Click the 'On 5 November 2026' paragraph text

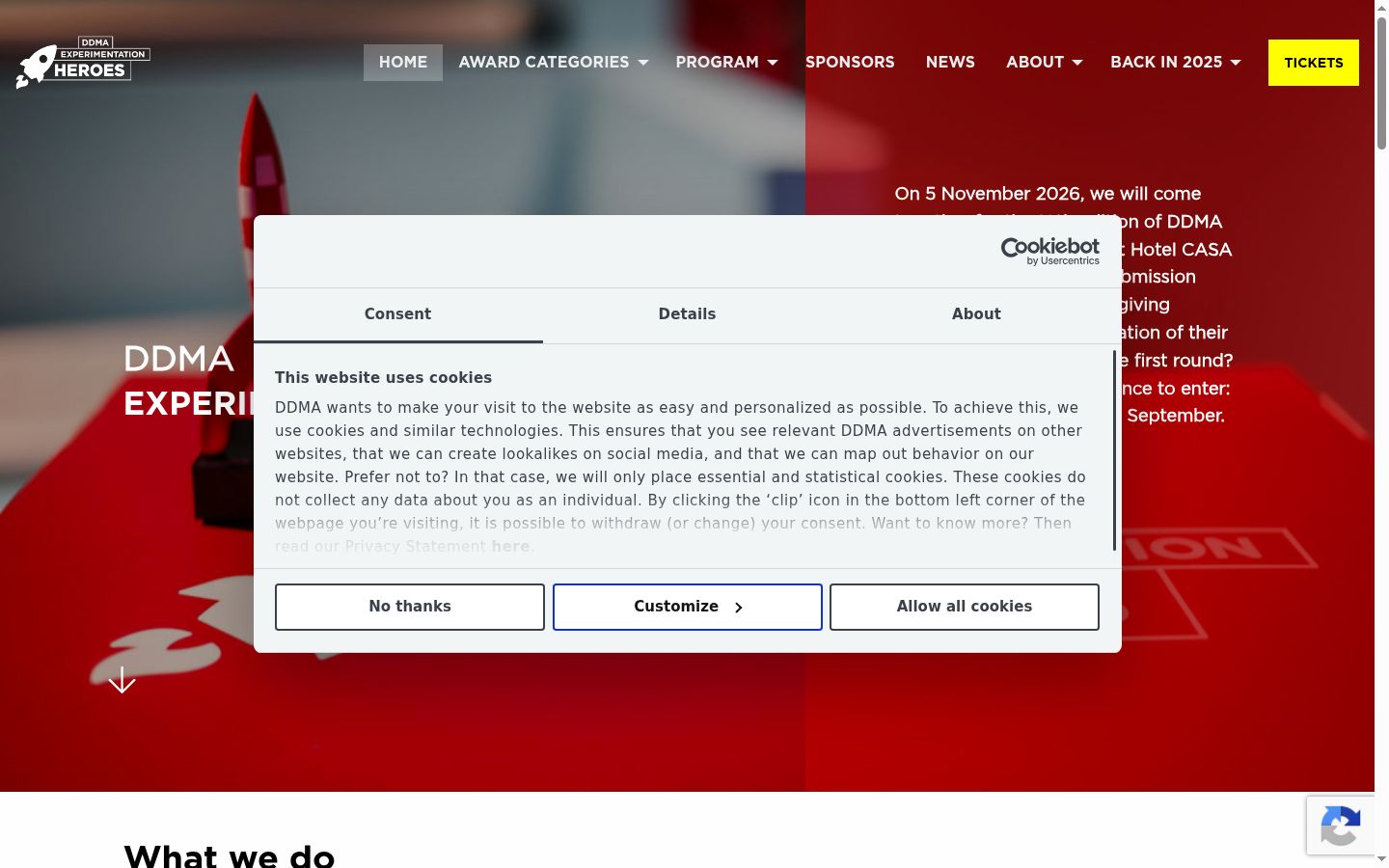[x=1063, y=305]
